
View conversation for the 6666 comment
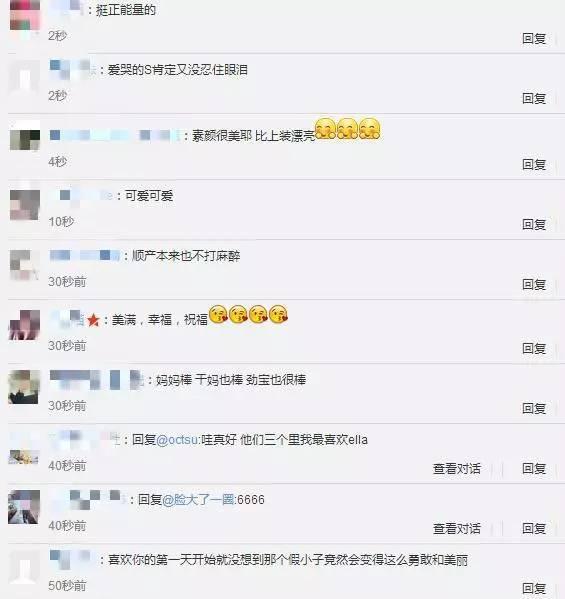click(x=457, y=529)
